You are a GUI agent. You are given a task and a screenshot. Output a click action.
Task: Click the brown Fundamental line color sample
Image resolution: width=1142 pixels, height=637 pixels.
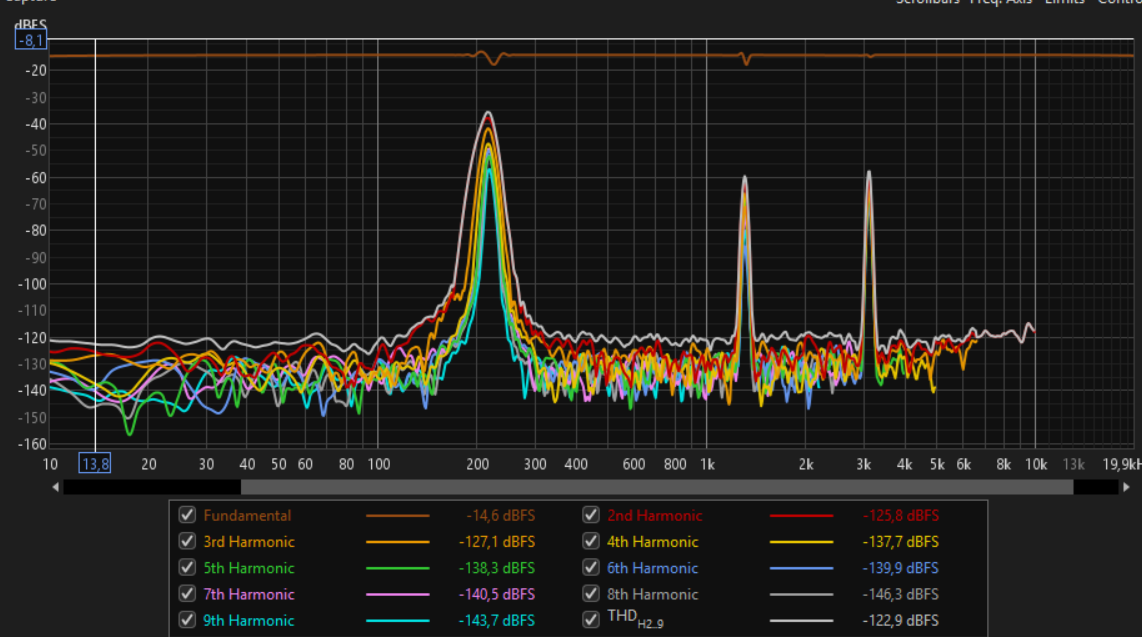397,516
